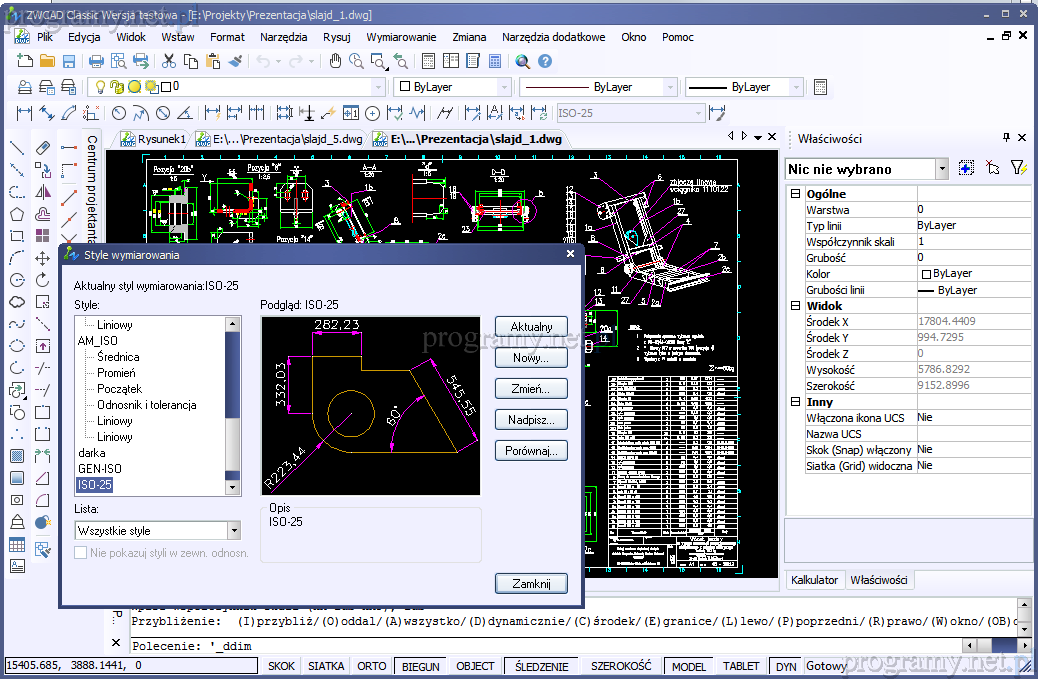The width and height of the screenshot is (1038, 679).
Task: Open the calculator icon in the toolbar
Action: 495,62
